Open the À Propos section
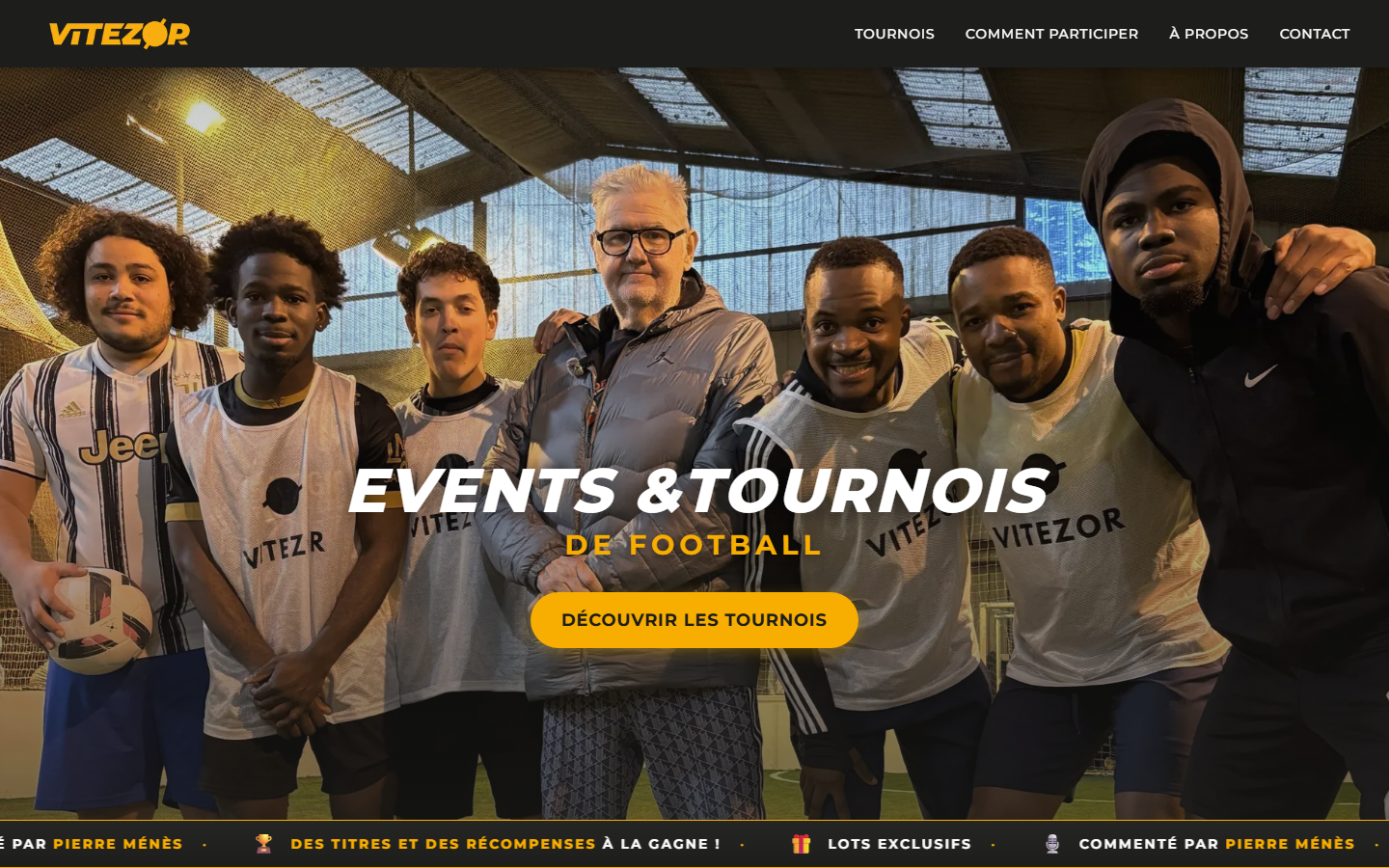The height and width of the screenshot is (868, 1389). click(x=1209, y=34)
